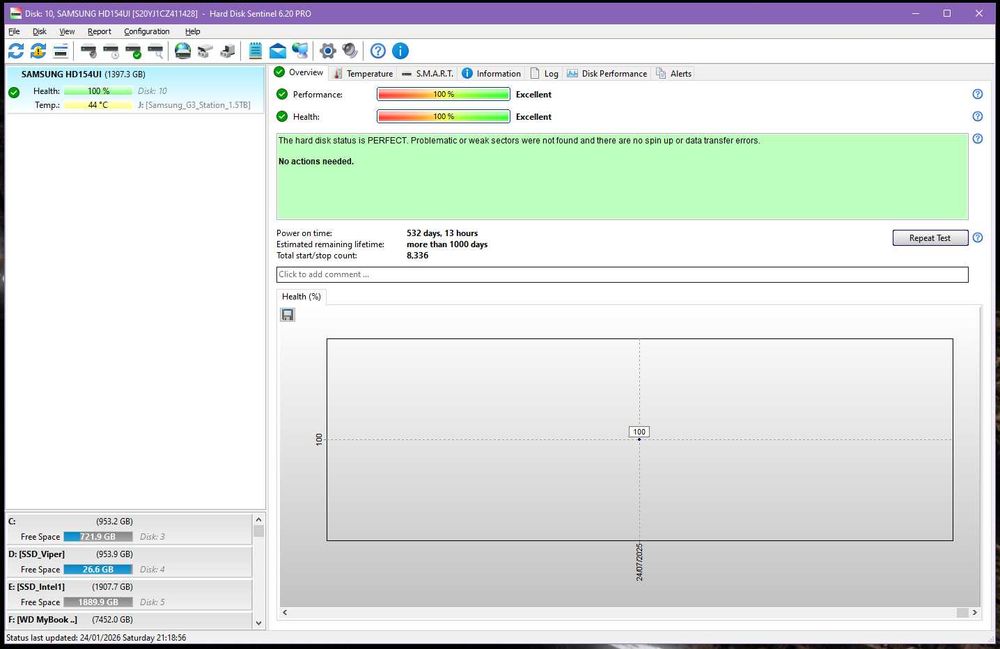Switch to the Log tab
The height and width of the screenshot is (649, 1000).
point(545,73)
